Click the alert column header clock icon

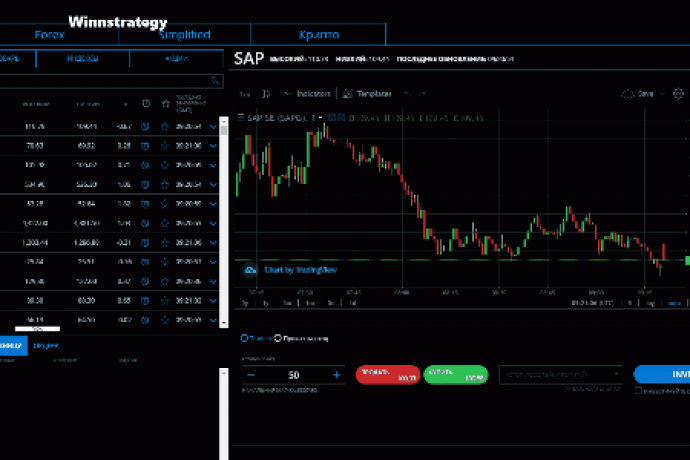[146, 103]
